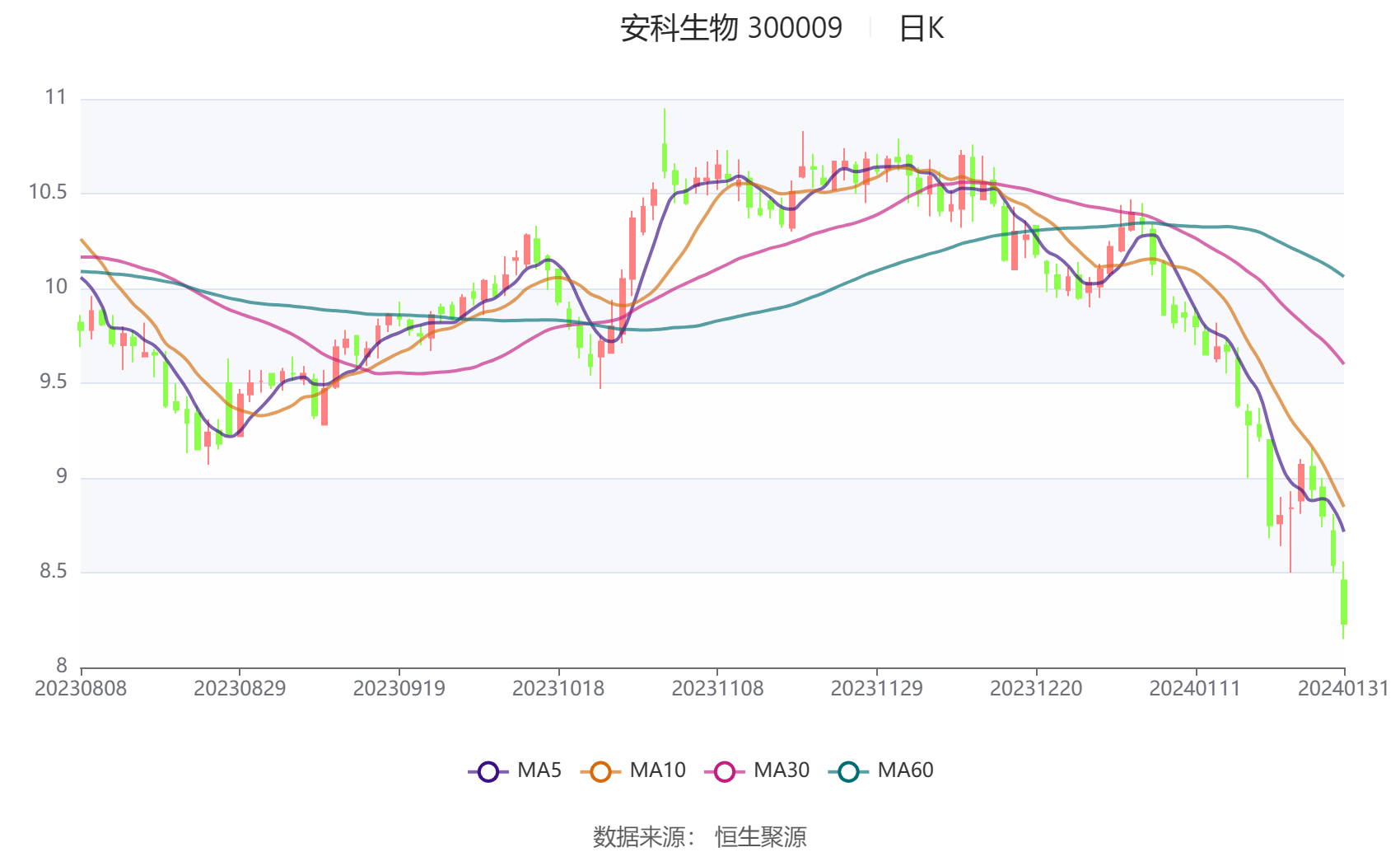Click the pink MA30 legend circle marker
This screenshot has height=852, width=1400.
point(725,771)
